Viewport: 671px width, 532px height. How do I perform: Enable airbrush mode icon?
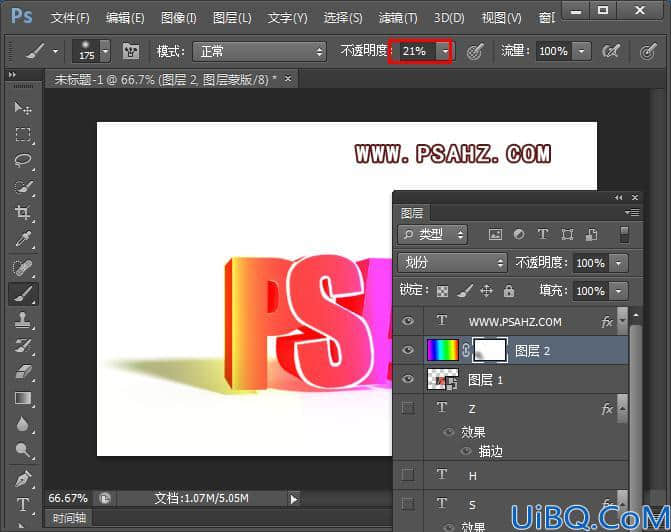pyautogui.click(x=611, y=52)
